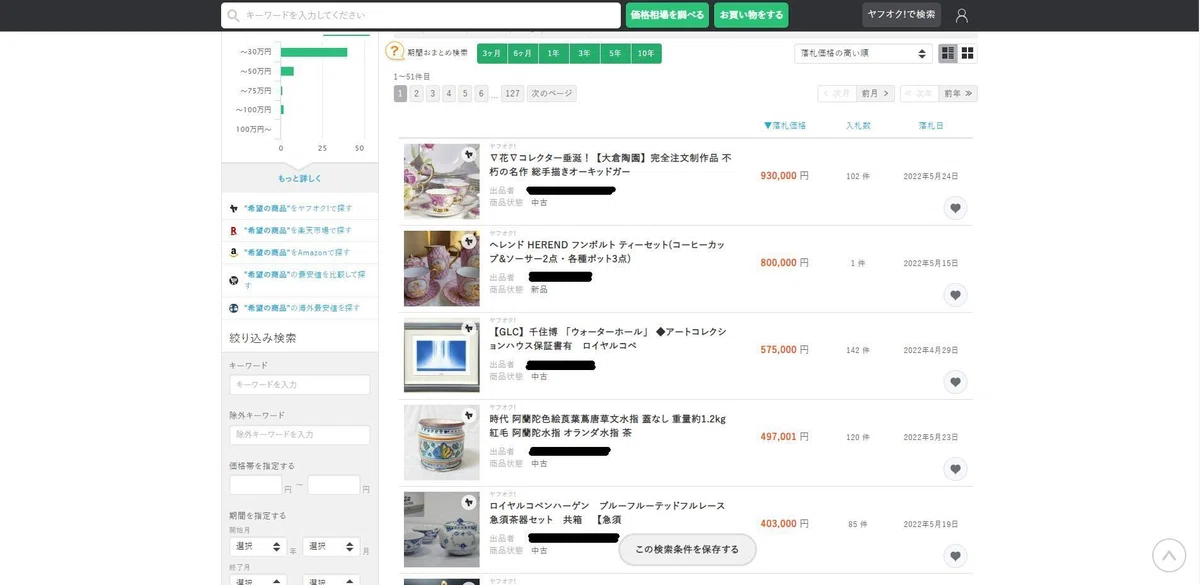Open the ロイヤルコペンハーゲン 急須茶器セット listing
Screen dimensions: 1200x585
607,512
